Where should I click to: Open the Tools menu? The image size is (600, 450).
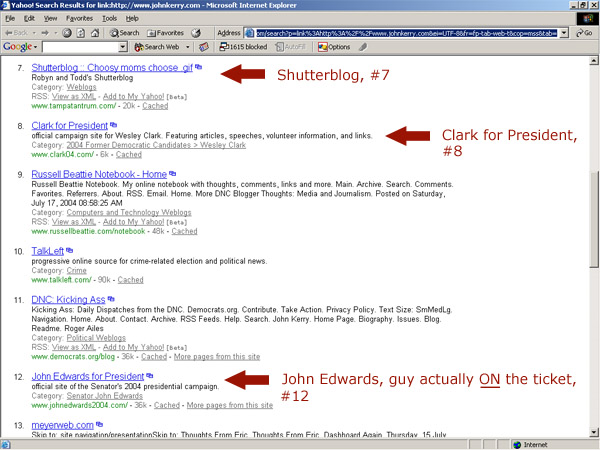point(108,18)
